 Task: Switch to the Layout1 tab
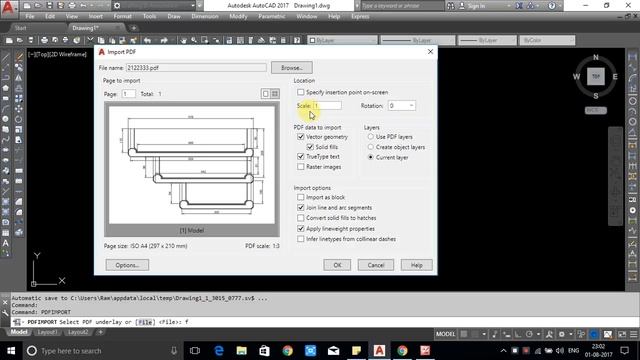[47, 332]
